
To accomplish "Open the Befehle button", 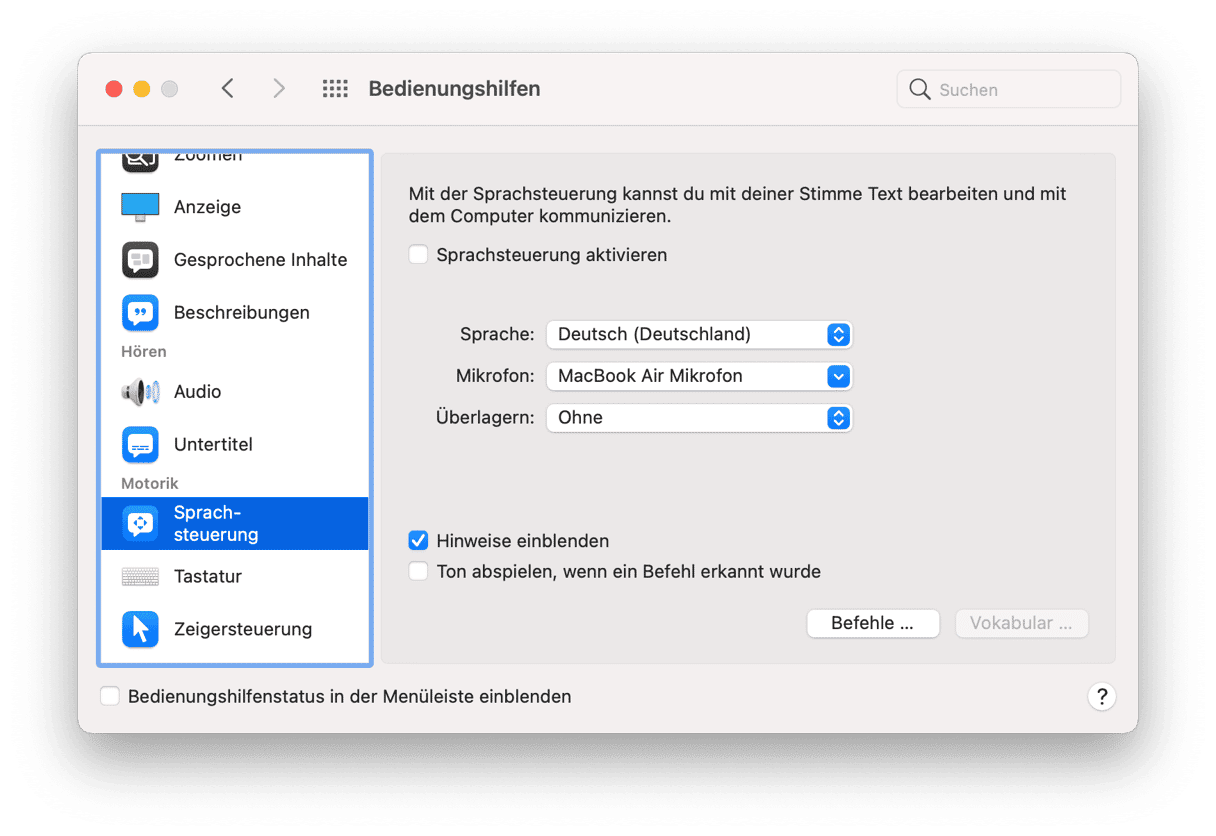I will [873, 623].
